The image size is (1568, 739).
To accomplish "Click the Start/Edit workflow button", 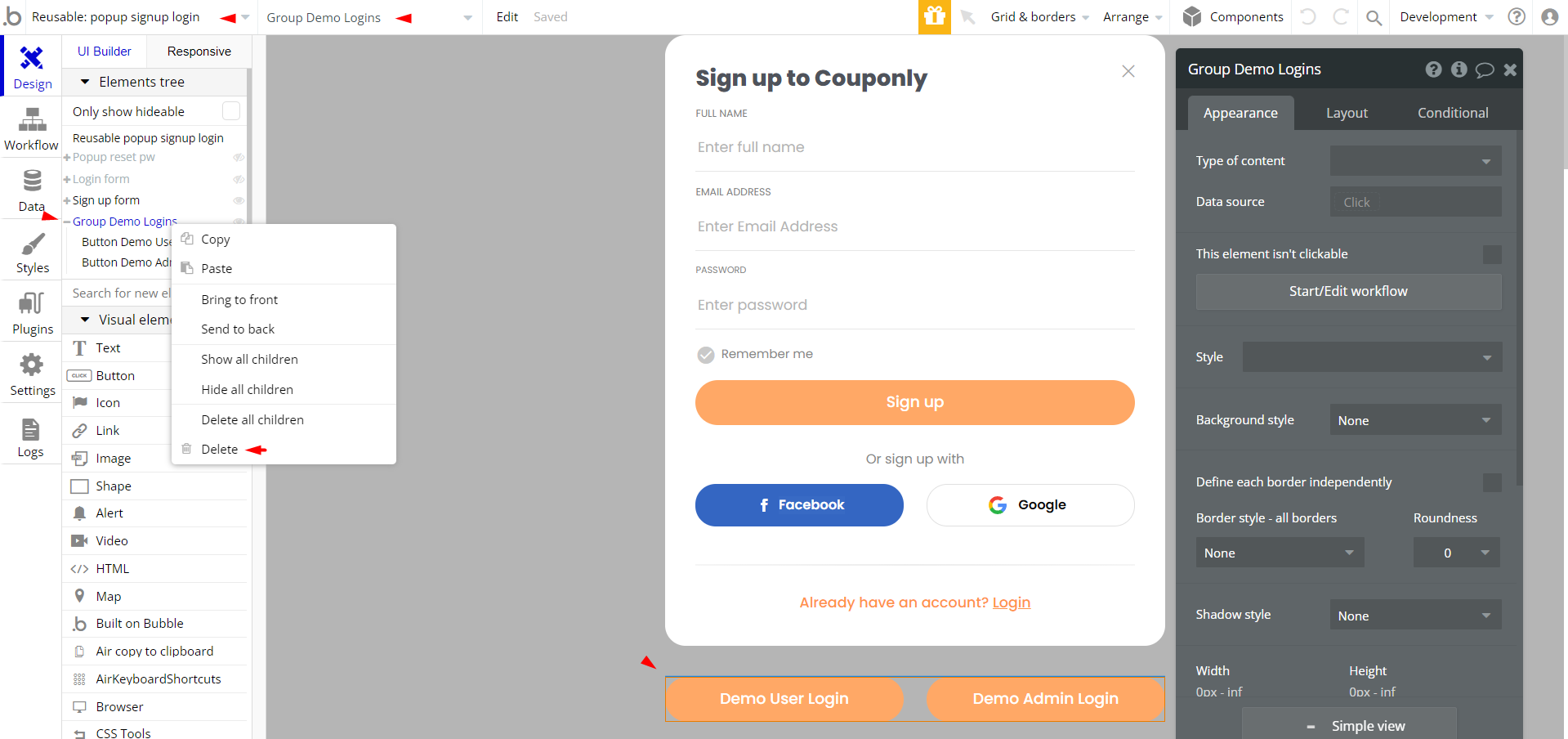I will [1348, 292].
